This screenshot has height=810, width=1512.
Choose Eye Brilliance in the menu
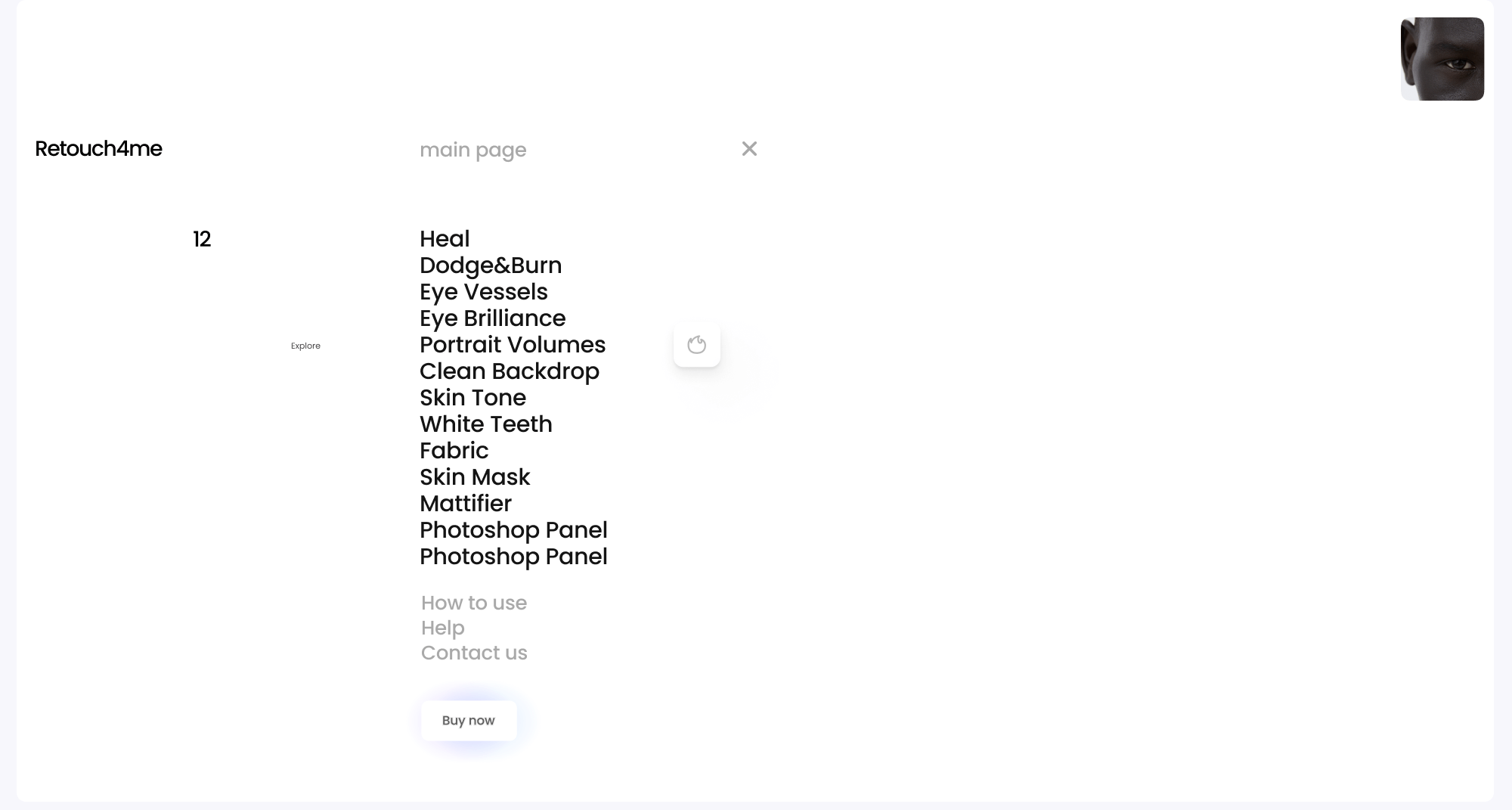point(492,318)
